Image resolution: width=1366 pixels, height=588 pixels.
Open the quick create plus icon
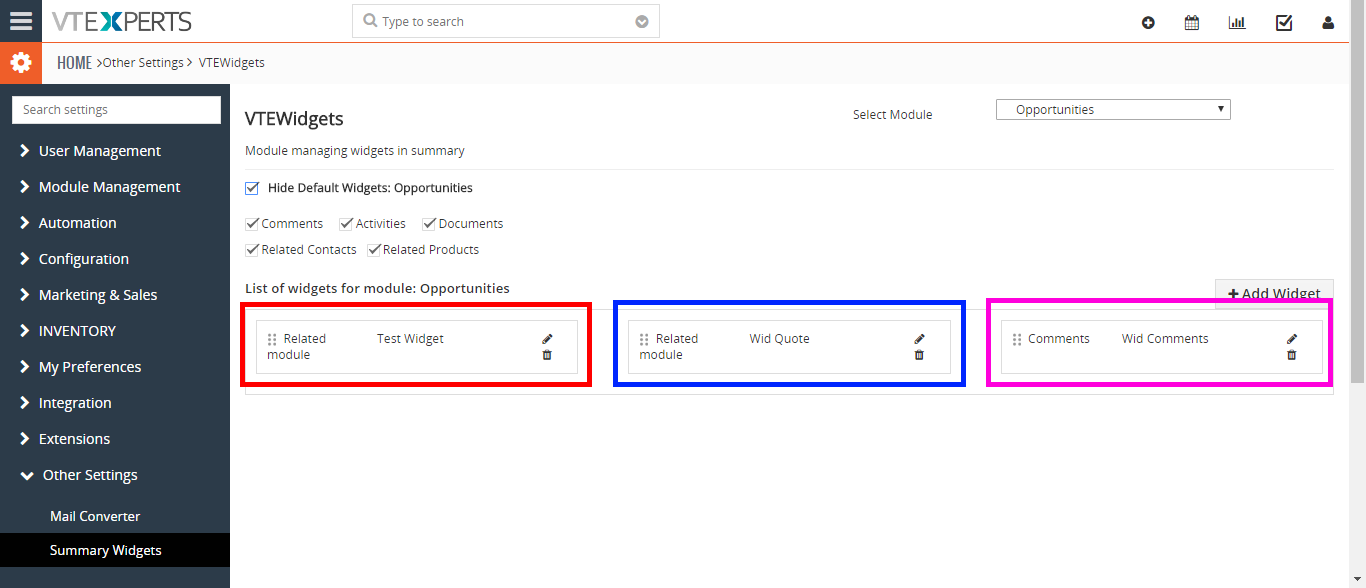1148,22
